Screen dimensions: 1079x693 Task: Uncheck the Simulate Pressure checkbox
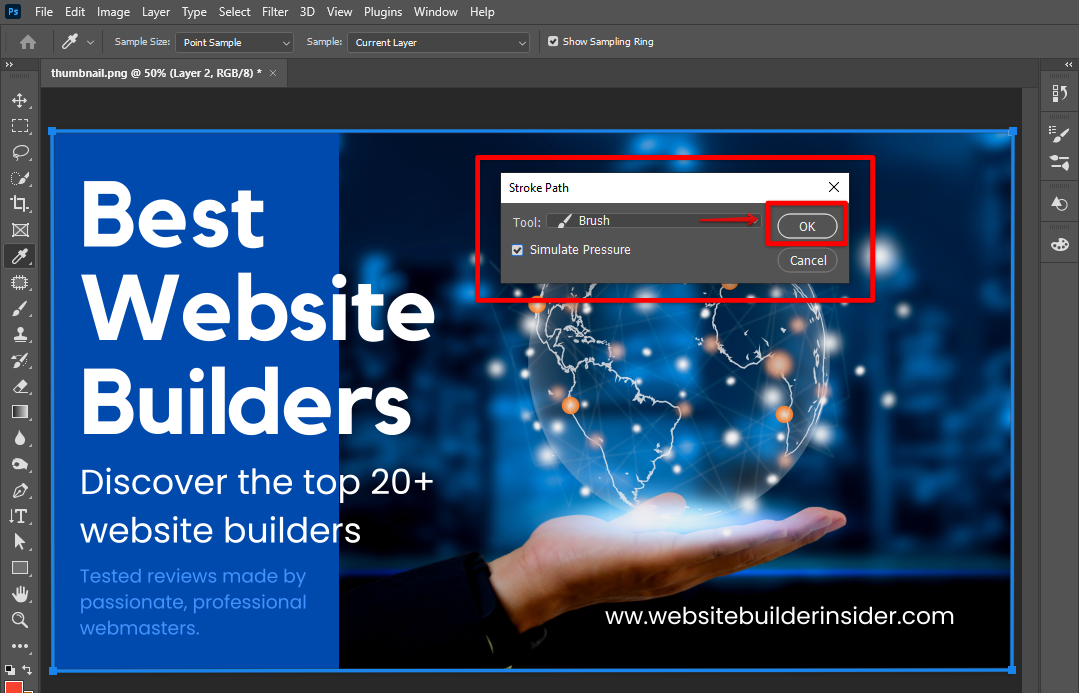[x=517, y=250]
